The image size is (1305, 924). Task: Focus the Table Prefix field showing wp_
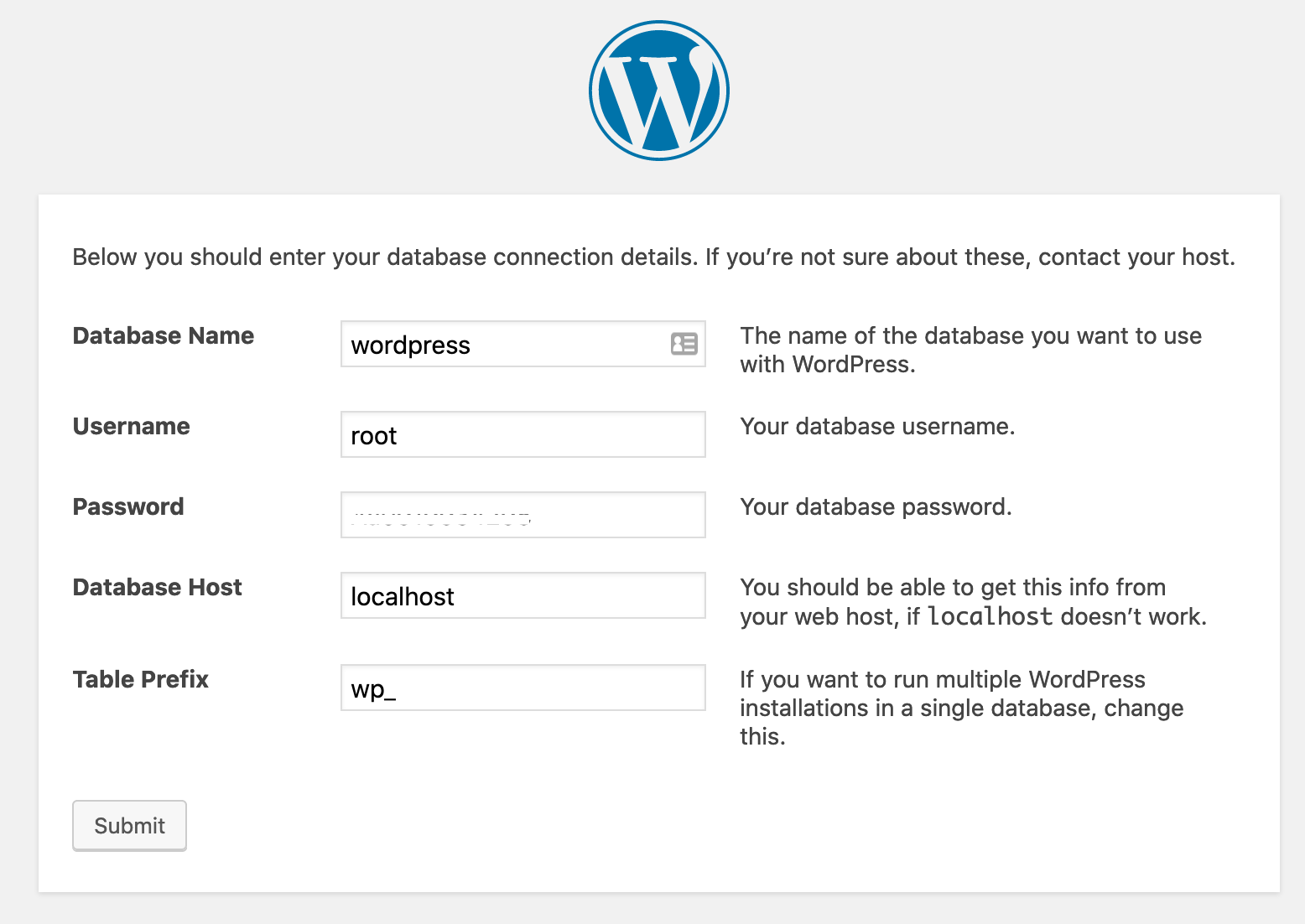pyautogui.click(x=523, y=688)
